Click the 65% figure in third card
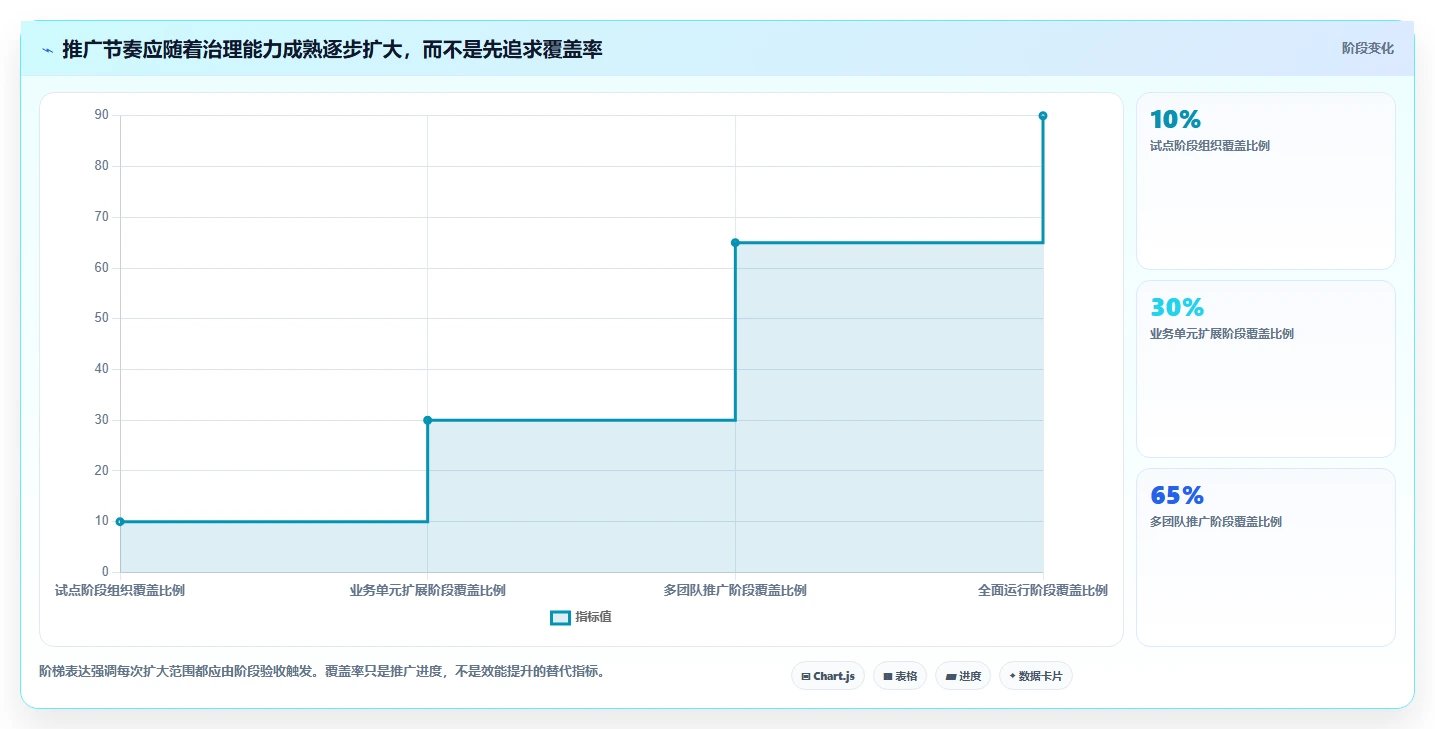 pos(1177,495)
